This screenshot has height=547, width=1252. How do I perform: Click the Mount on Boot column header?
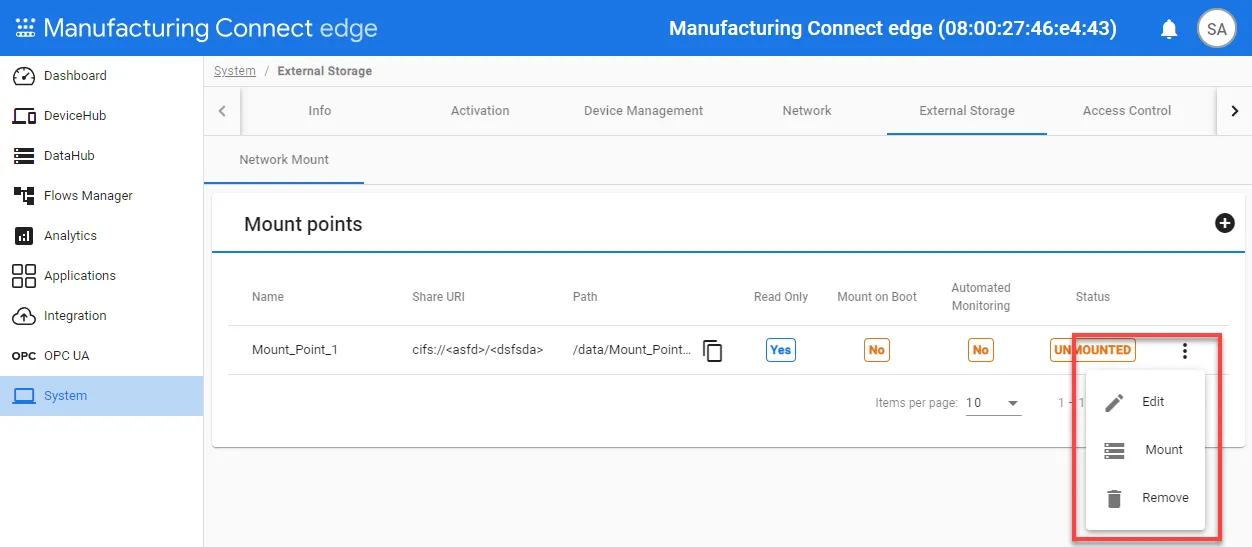click(x=877, y=297)
